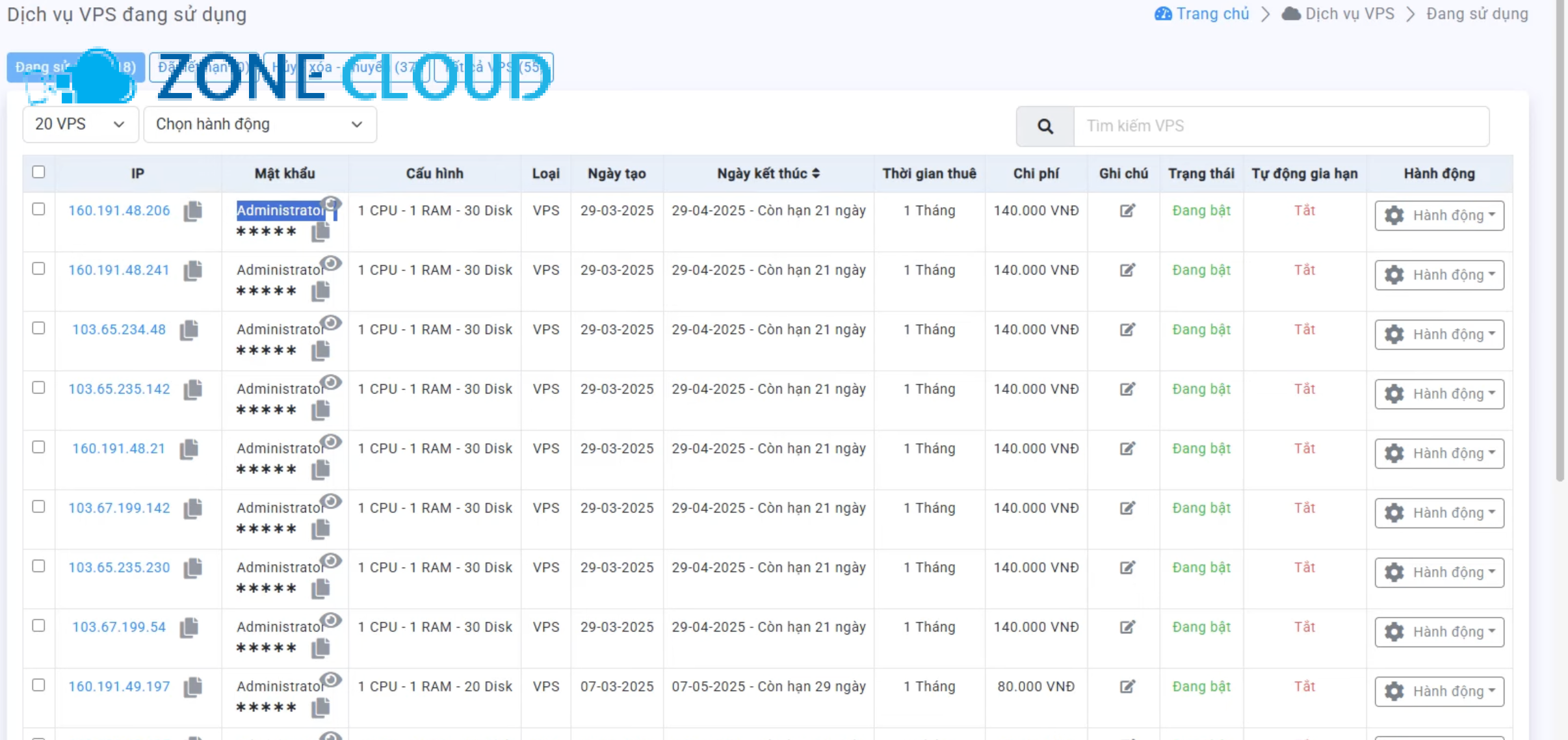
Task: Open the 20 VPS page-size dropdown
Action: [x=80, y=124]
